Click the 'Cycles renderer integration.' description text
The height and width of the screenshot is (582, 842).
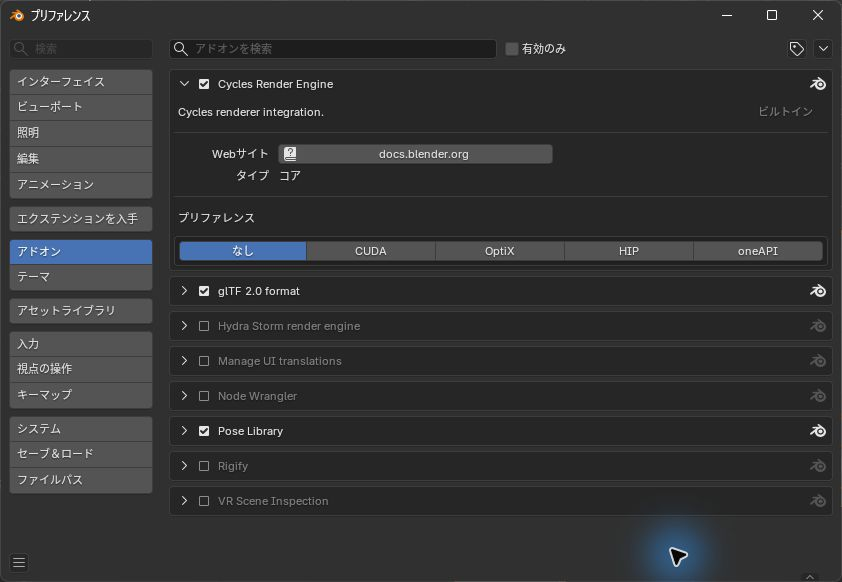coord(251,112)
